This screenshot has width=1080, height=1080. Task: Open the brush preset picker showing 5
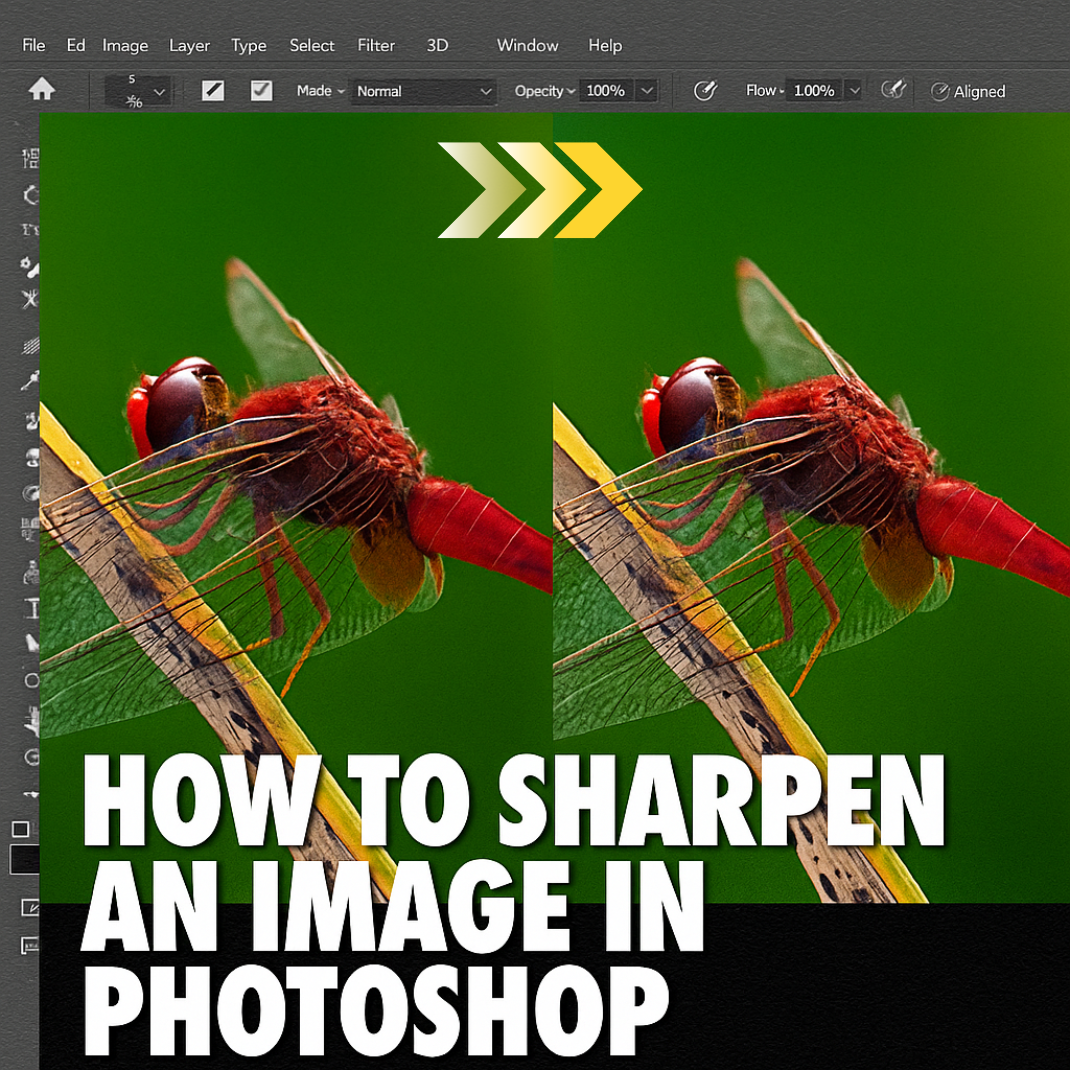click(x=138, y=90)
